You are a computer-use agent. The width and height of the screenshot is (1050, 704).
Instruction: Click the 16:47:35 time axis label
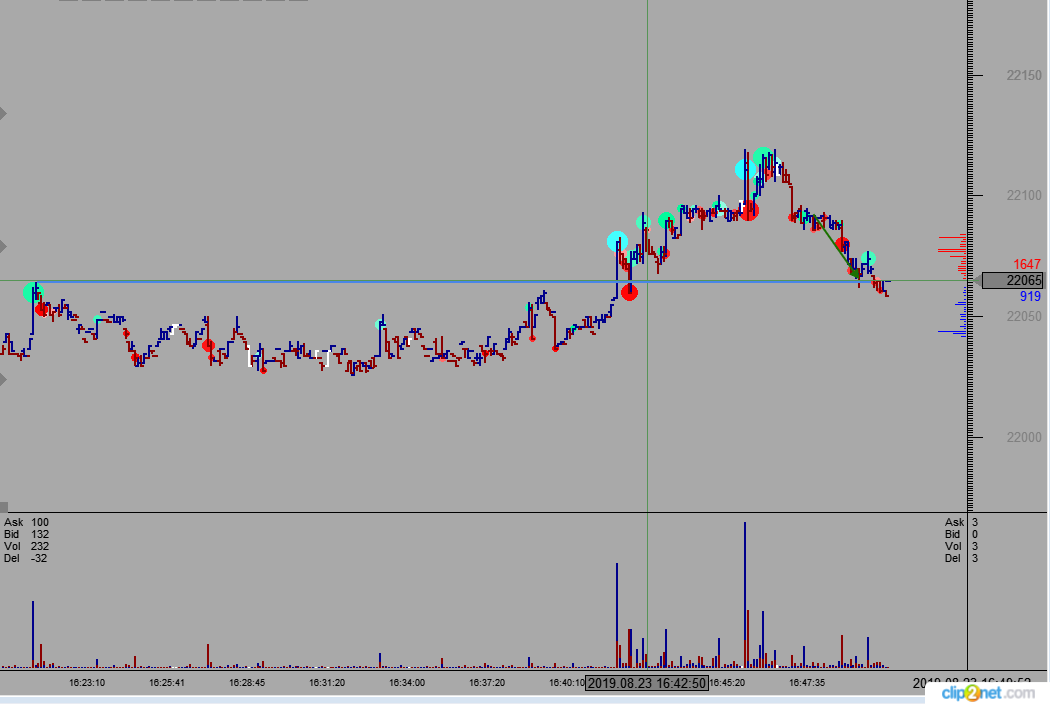[807, 683]
